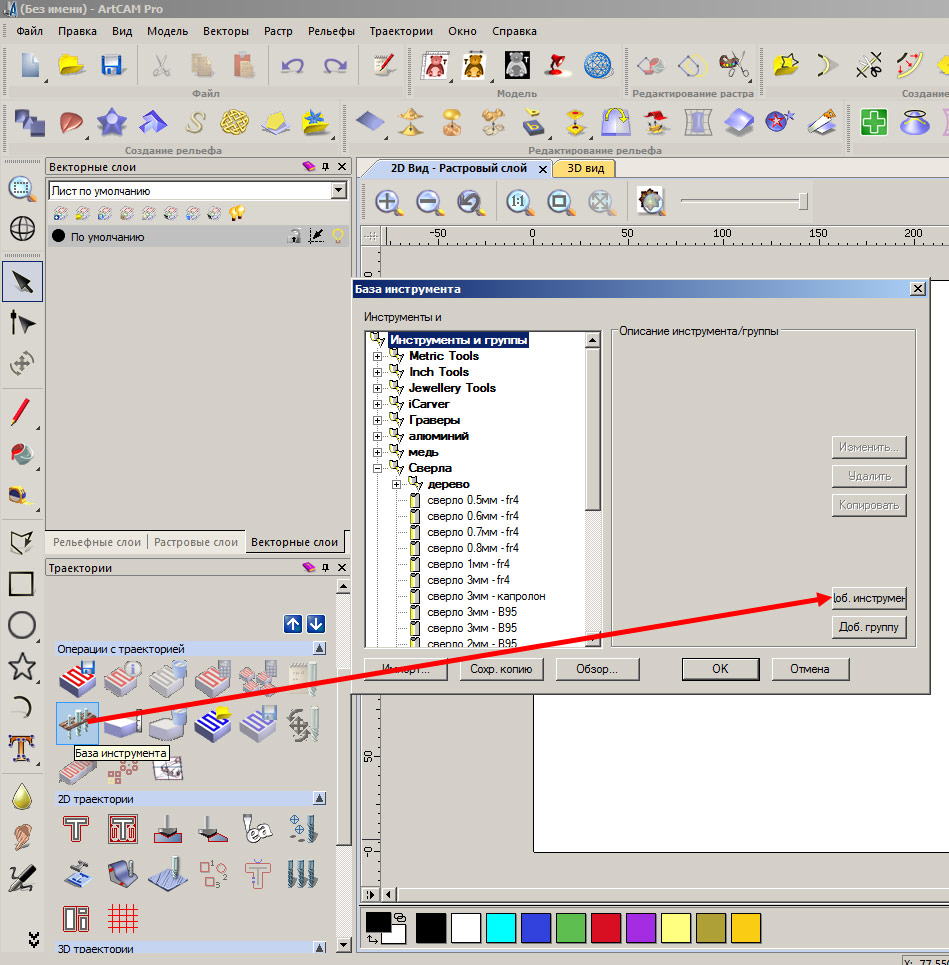Select the circle drawing tool

[x=22, y=625]
